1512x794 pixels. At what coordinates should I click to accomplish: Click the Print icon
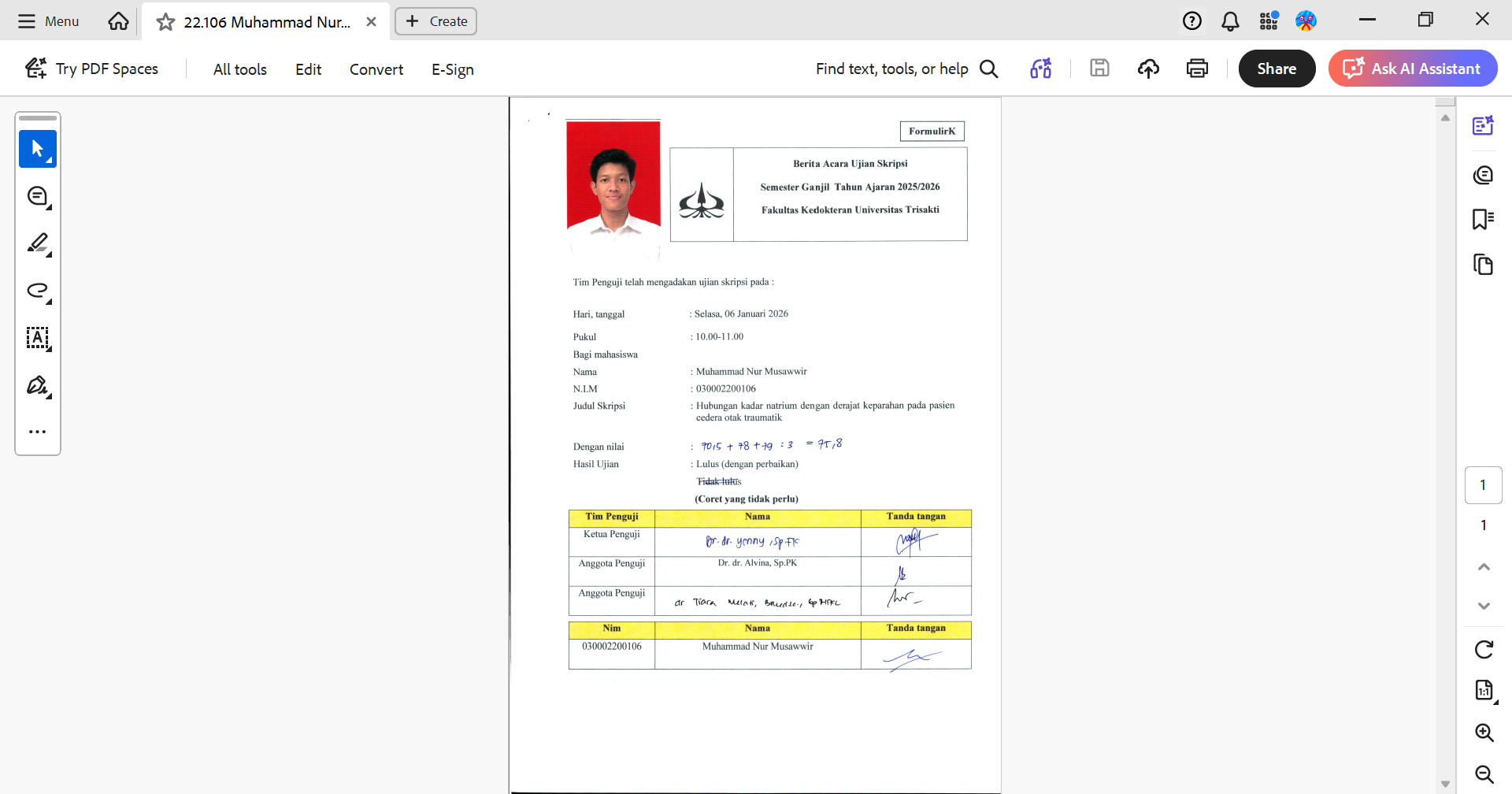coord(1197,69)
